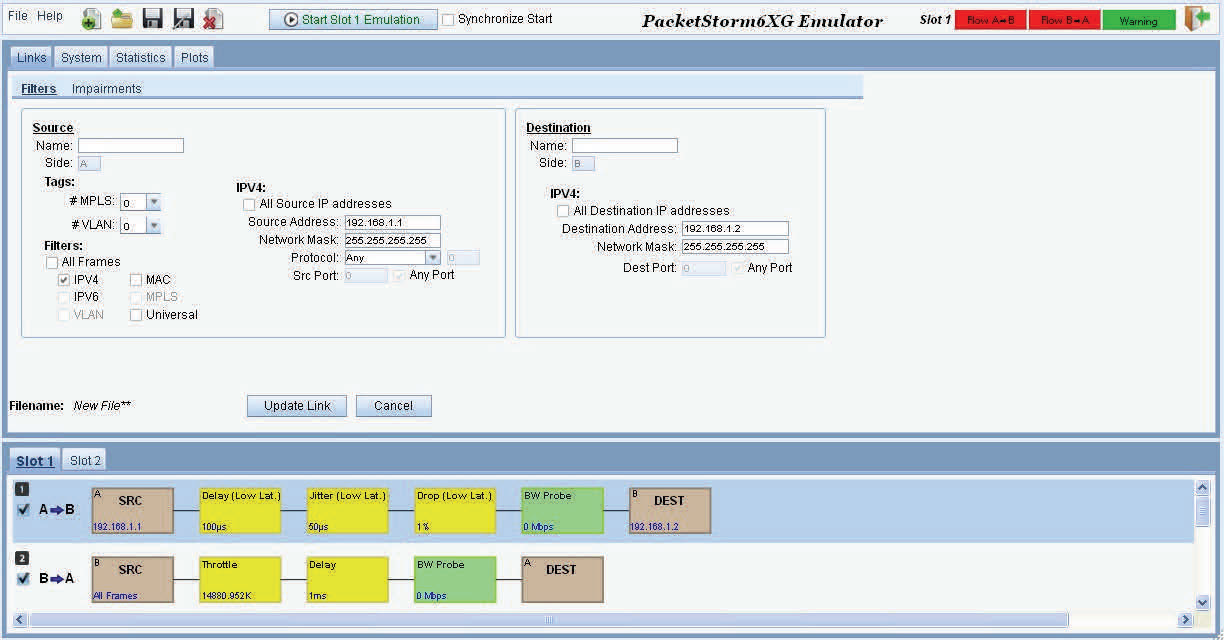The height and width of the screenshot is (640, 1224).
Task: Switch to the Plots tab
Action: [x=194, y=58]
